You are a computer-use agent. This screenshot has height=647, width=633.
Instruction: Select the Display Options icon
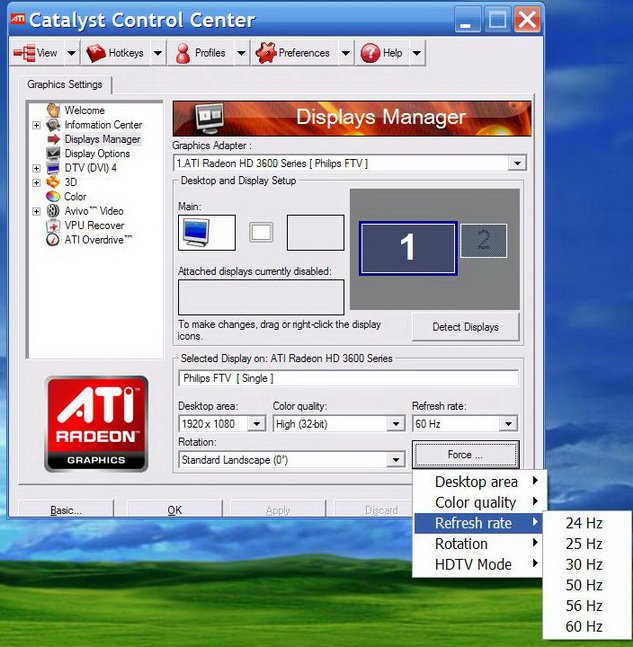point(53,153)
